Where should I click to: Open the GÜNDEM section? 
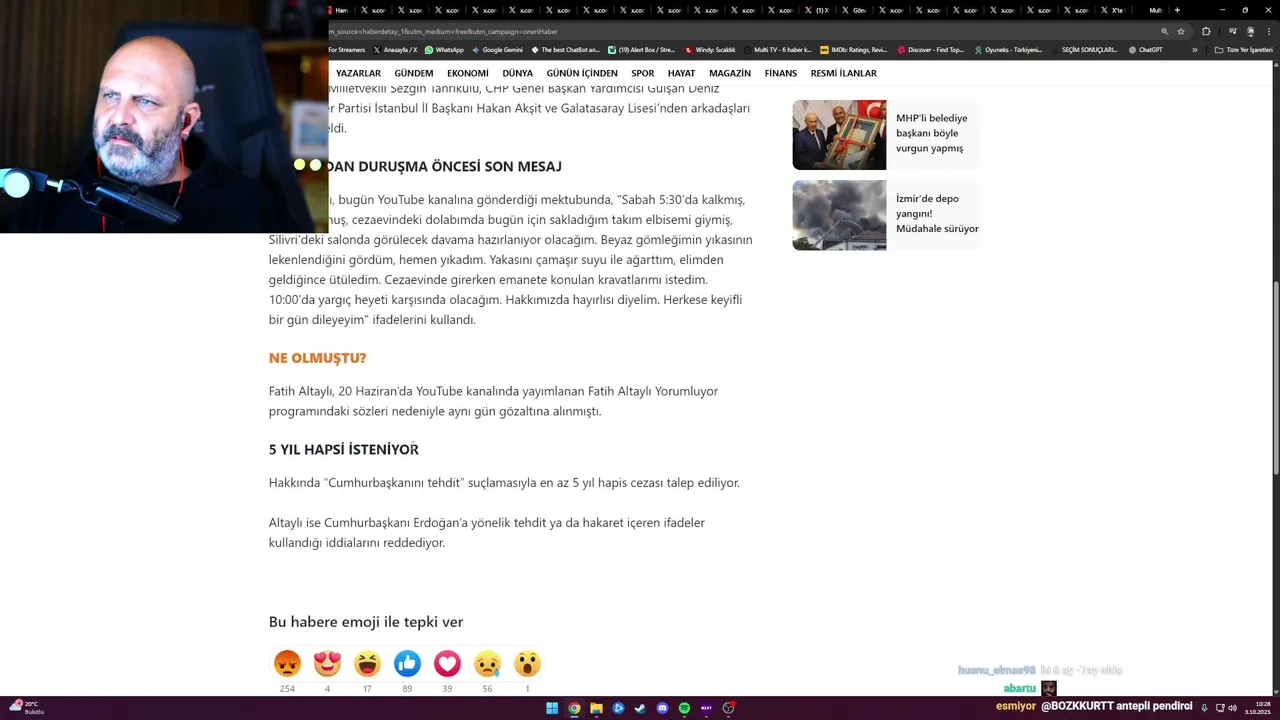point(414,73)
